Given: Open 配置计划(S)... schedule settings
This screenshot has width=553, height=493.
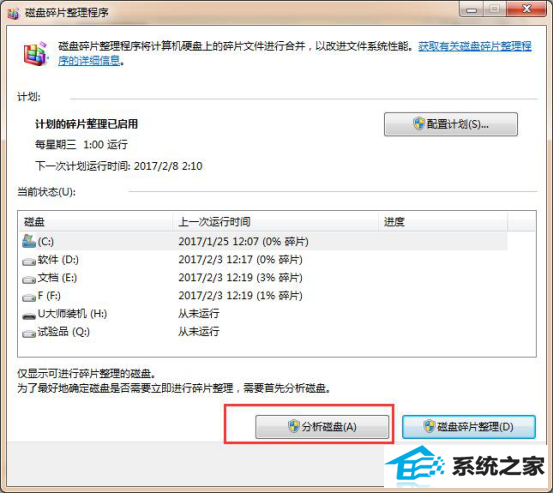Looking at the screenshot, I should [451, 124].
